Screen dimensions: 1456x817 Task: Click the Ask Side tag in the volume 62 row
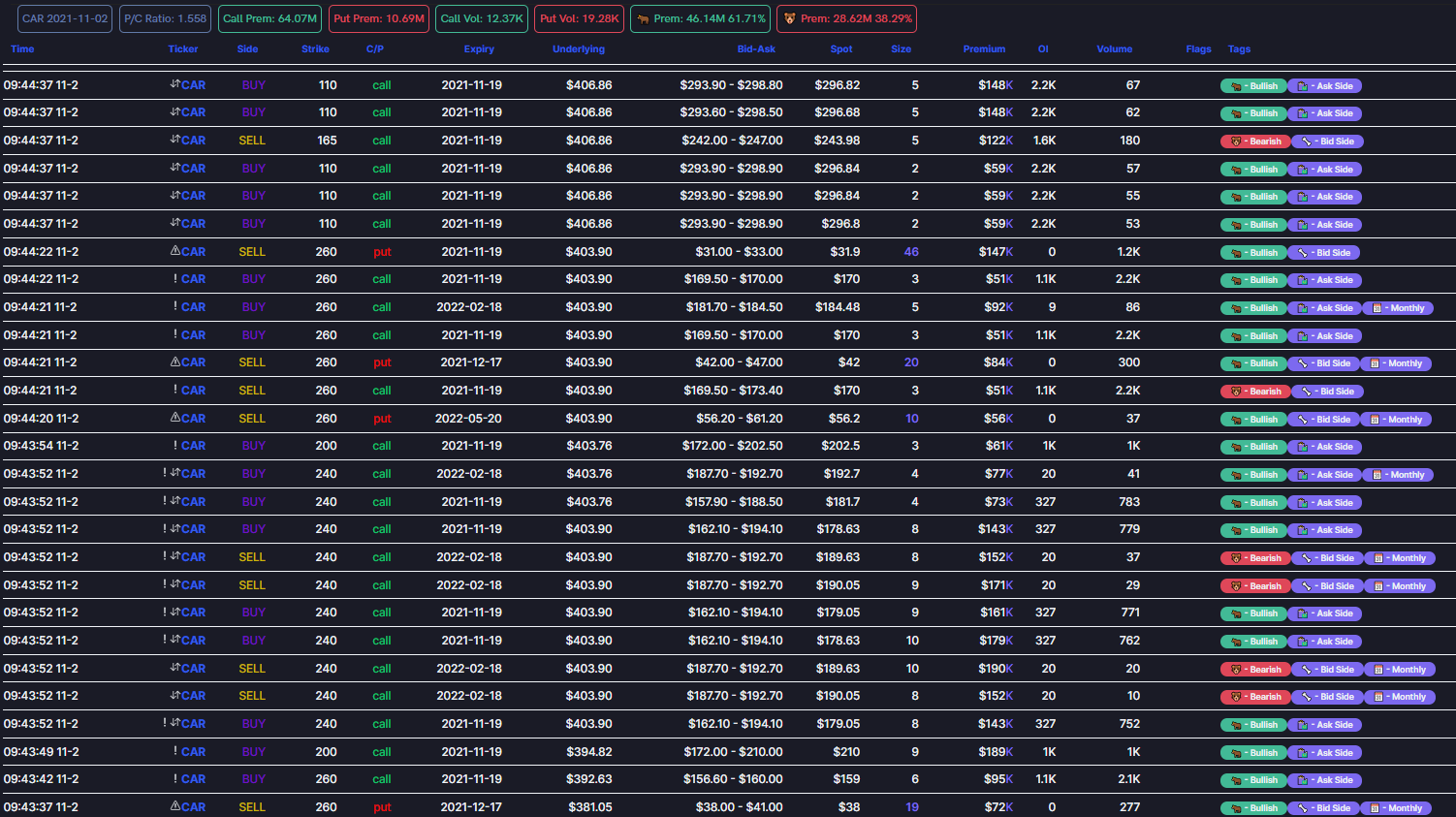(1325, 113)
